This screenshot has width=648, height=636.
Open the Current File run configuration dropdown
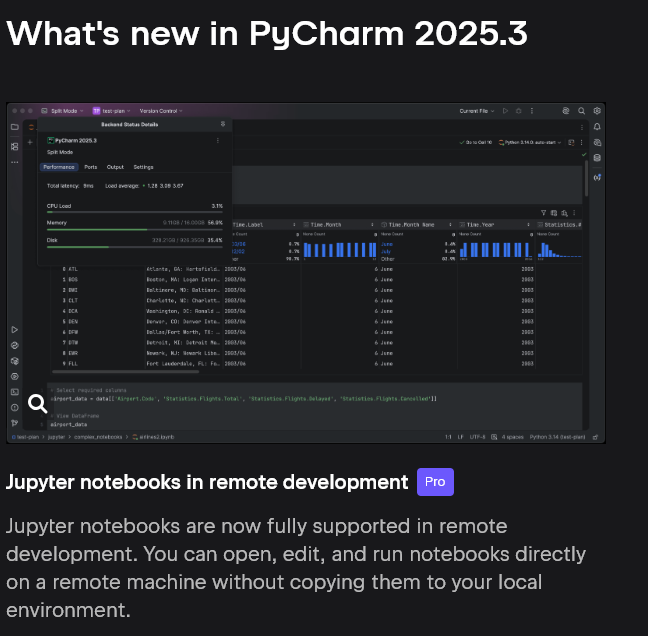pyautogui.click(x=476, y=111)
